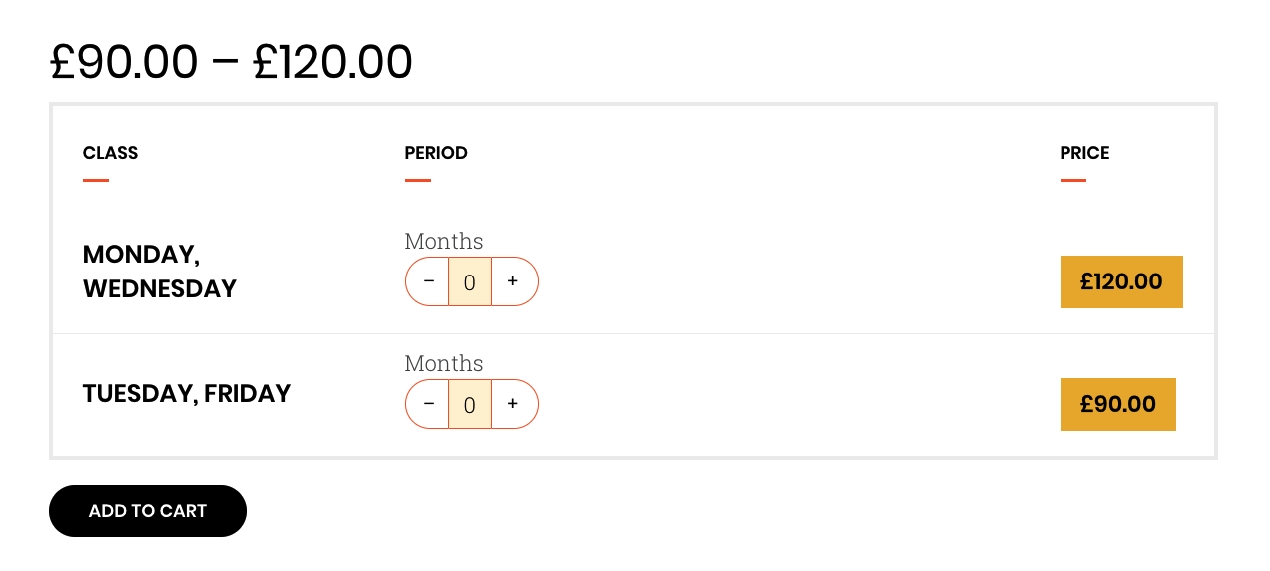Select the Tuesday, Friday class name
Screen dimensions: 1270x571
tap(186, 394)
